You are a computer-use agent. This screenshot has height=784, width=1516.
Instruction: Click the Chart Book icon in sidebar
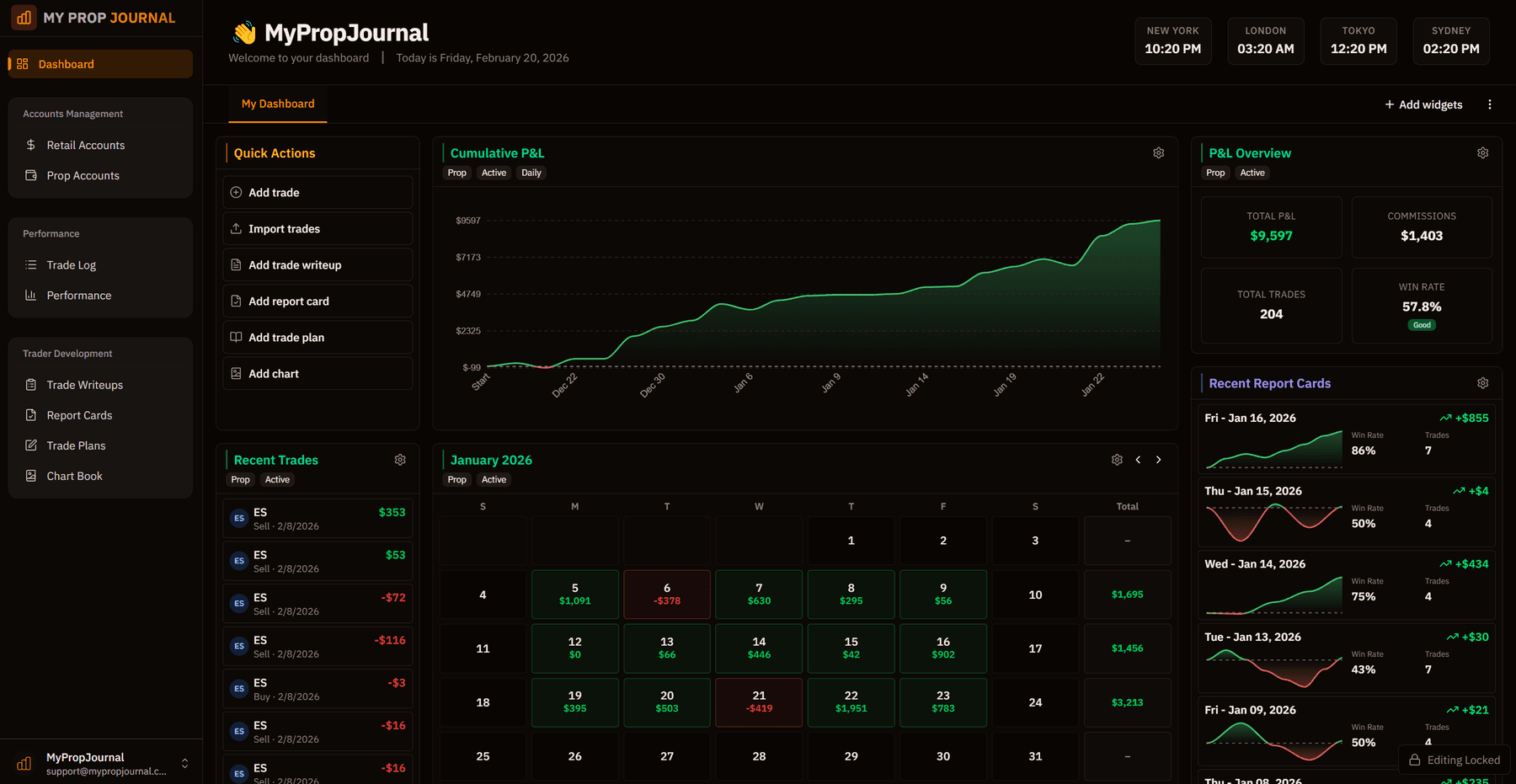[x=31, y=475]
